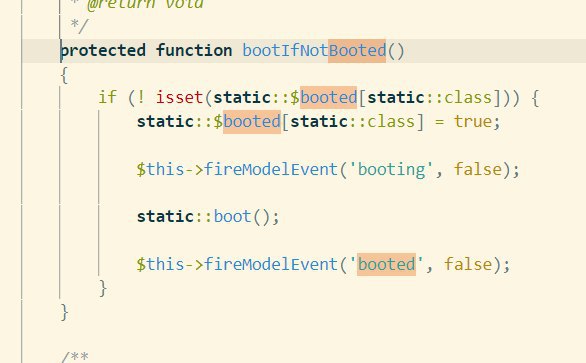Click the 'isset' call
Screen dimensions: 586x363
pyautogui.click(x=179, y=98)
